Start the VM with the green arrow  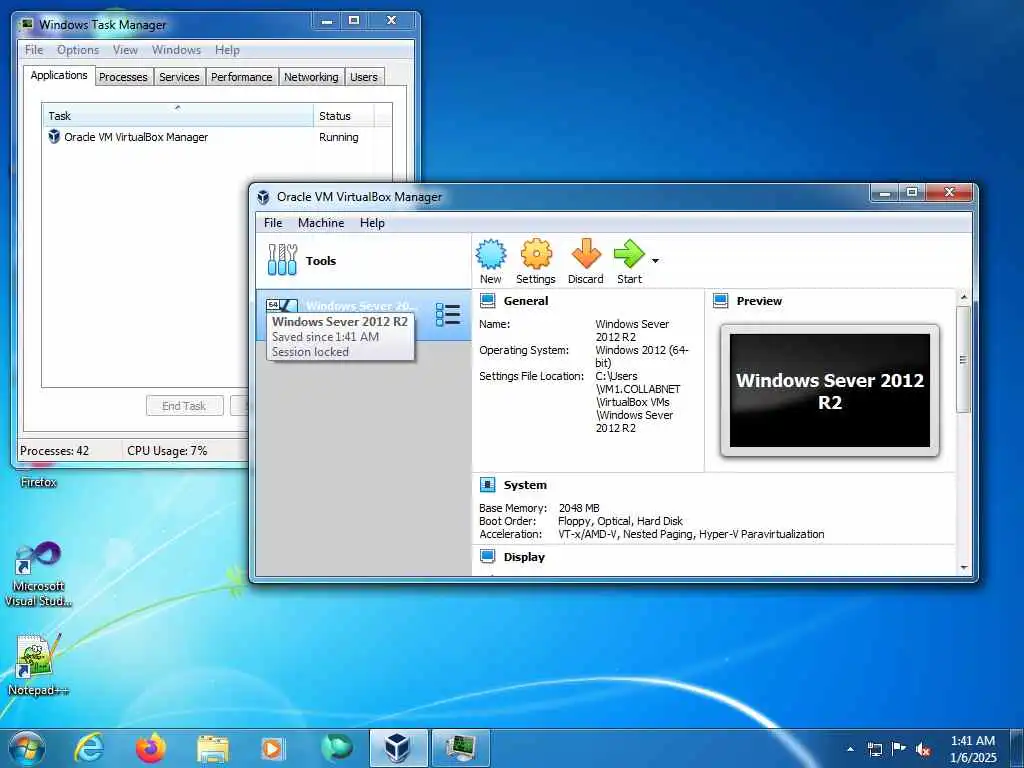[629, 262]
